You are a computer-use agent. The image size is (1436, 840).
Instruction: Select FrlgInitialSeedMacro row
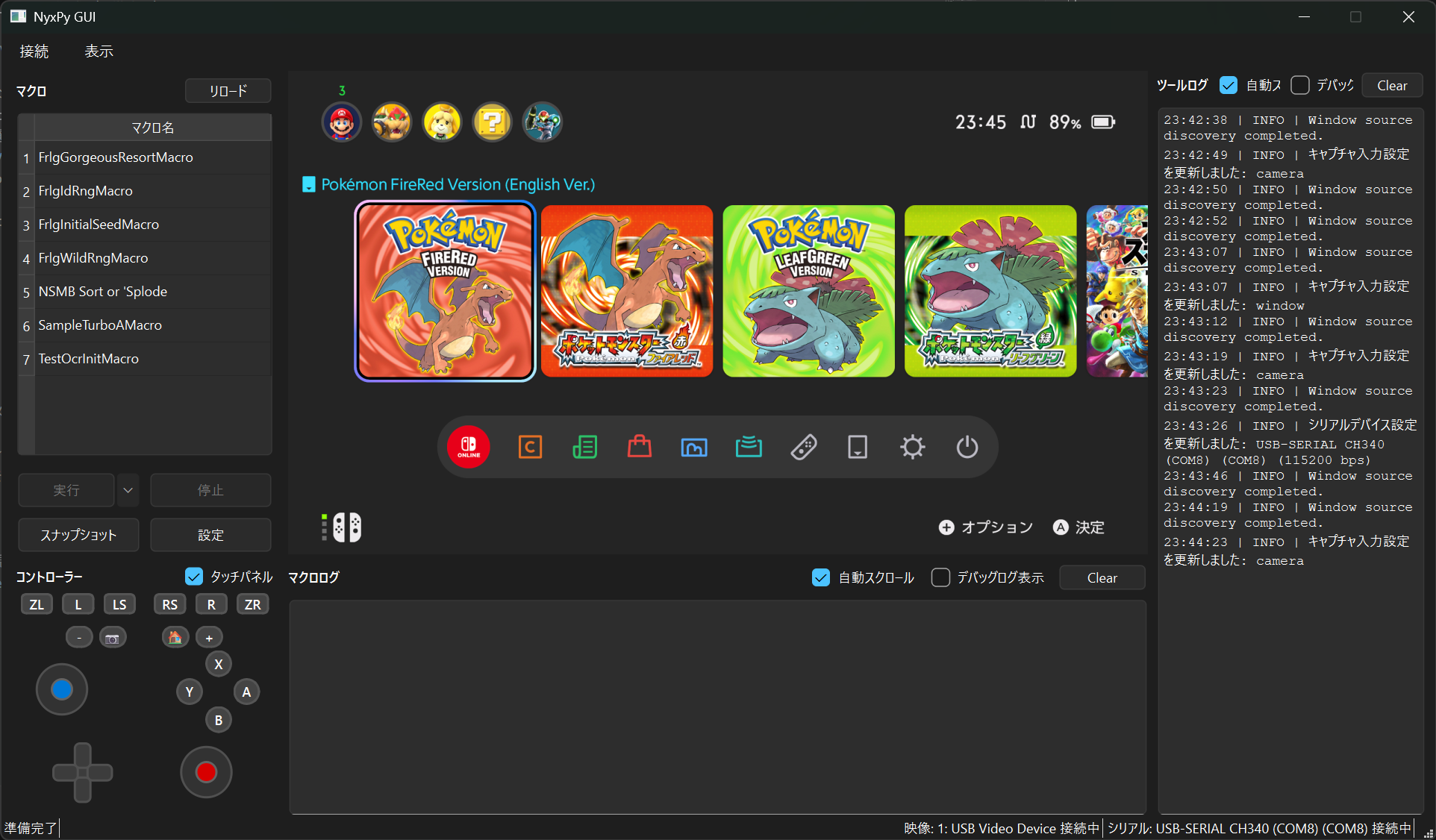pyautogui.click(x=153, y=225)
